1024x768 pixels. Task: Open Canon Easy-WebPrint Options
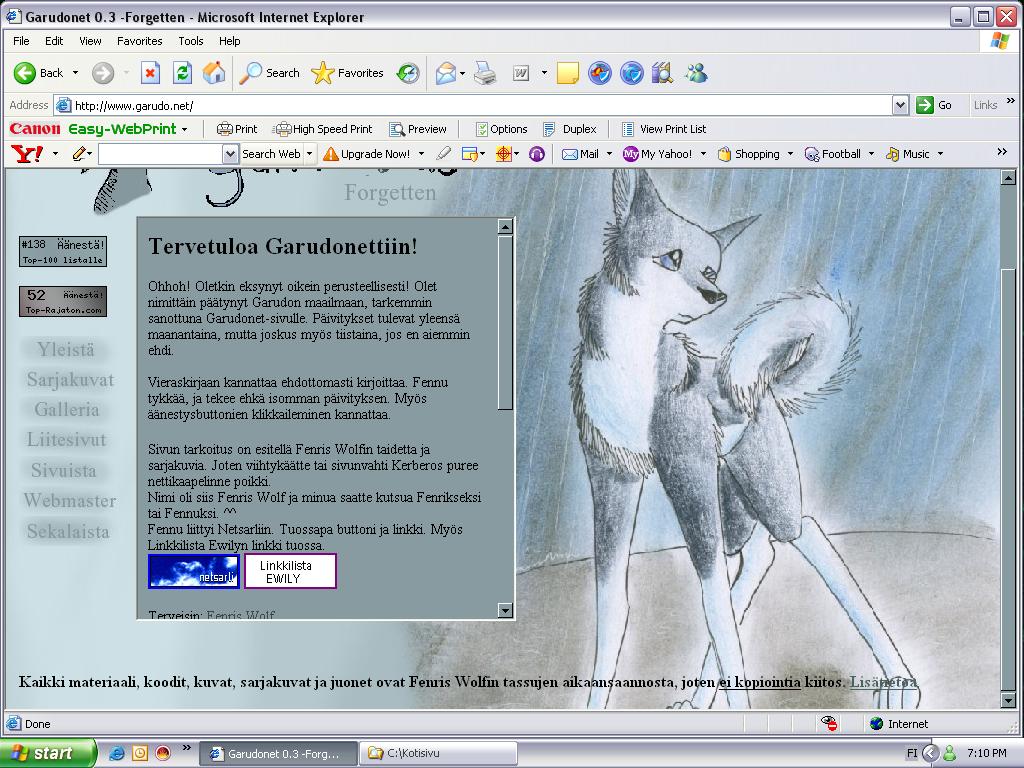(x=501, y=129)
